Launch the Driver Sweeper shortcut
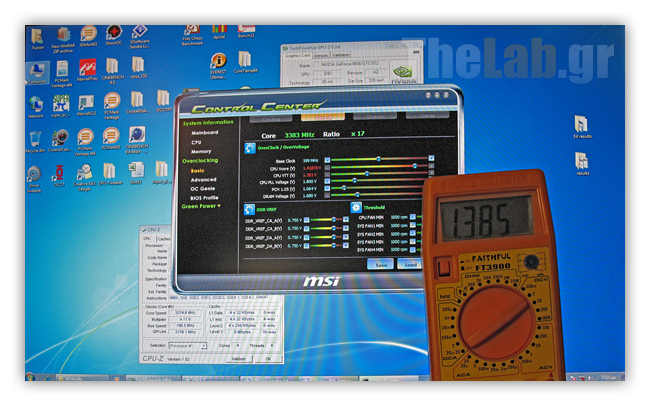The image size is (650, 406). tap(35, 172)
